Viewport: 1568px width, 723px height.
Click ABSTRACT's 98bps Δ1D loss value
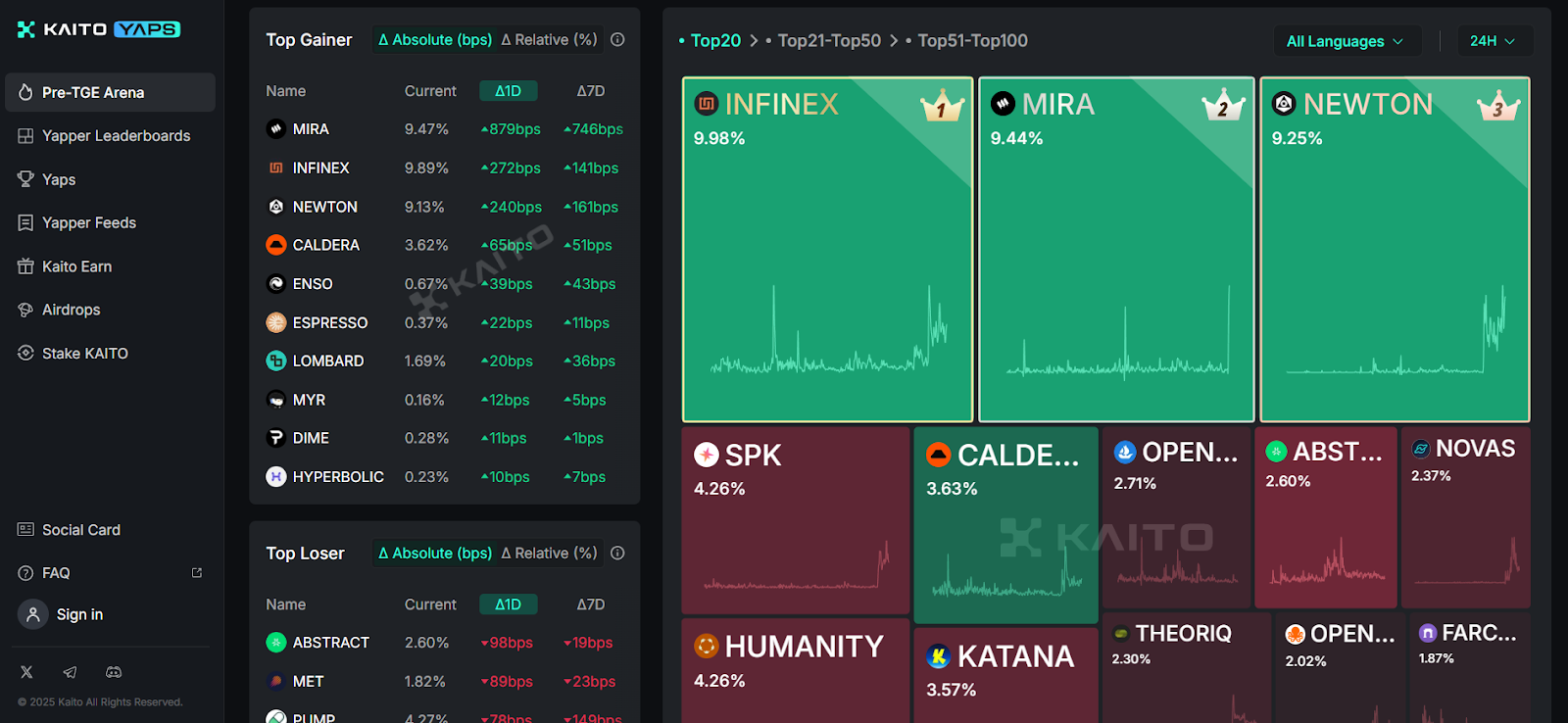(x=507, y=643)
